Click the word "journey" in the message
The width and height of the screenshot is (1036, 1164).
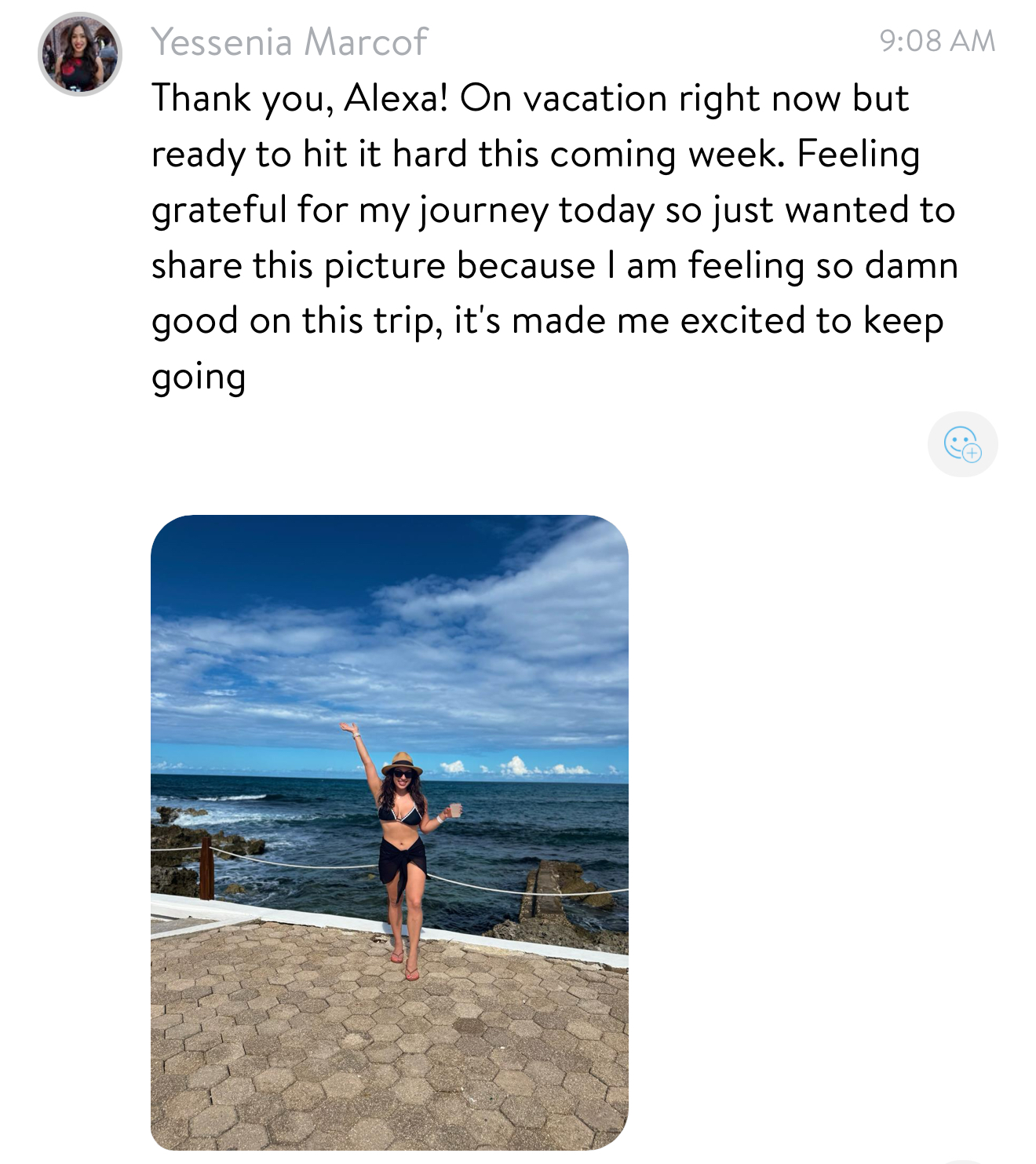(483, 210)
